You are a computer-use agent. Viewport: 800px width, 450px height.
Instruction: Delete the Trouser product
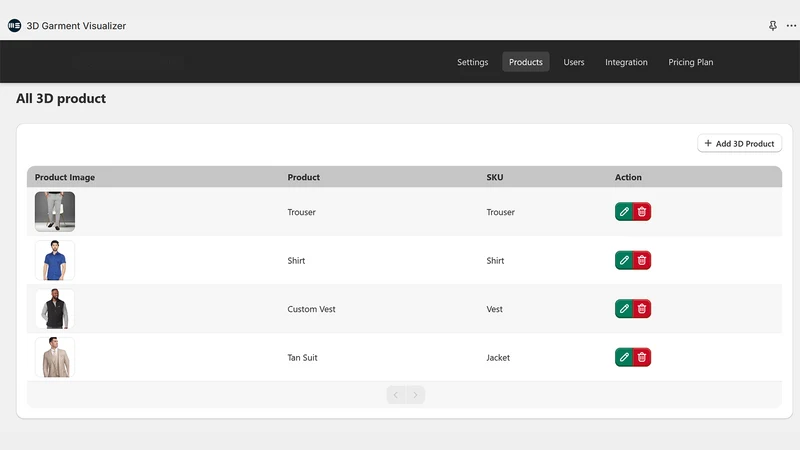pos(642,212)
